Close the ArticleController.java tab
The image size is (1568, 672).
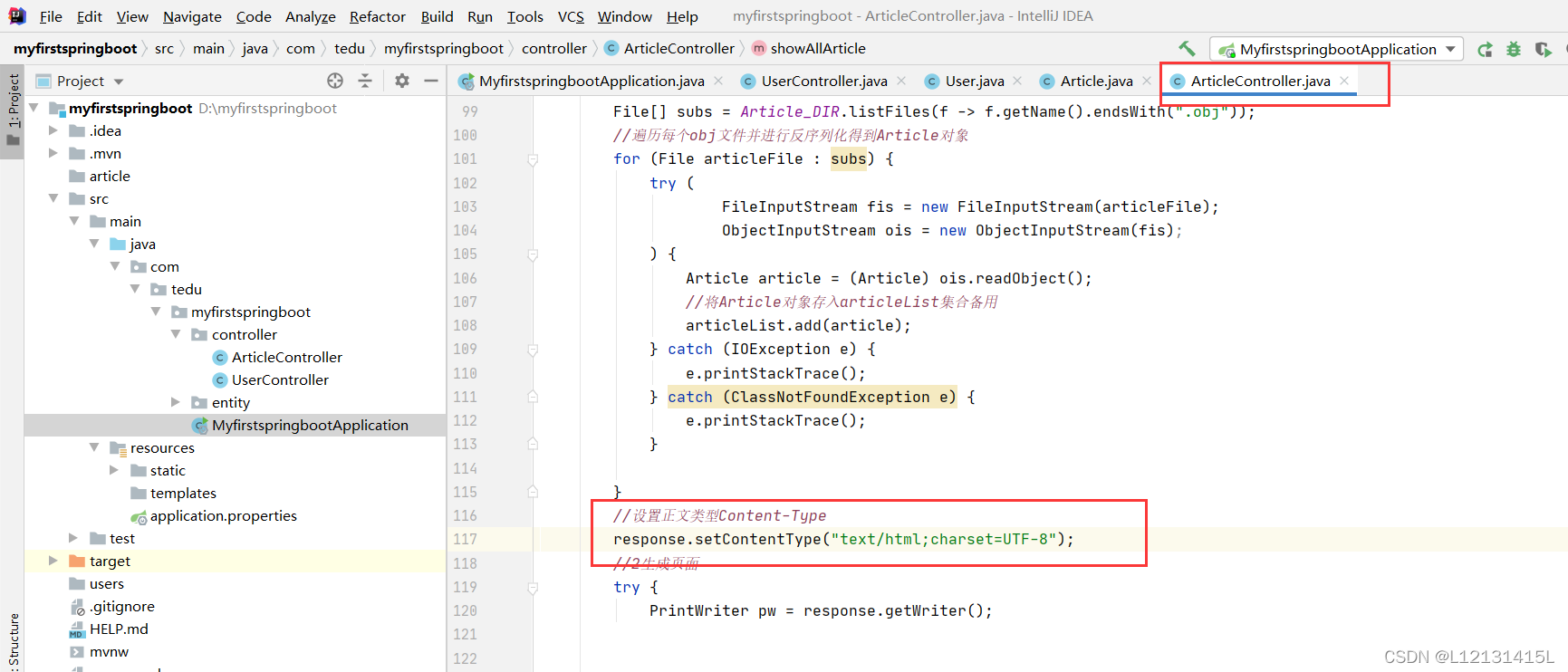[x=1345, y=81]
